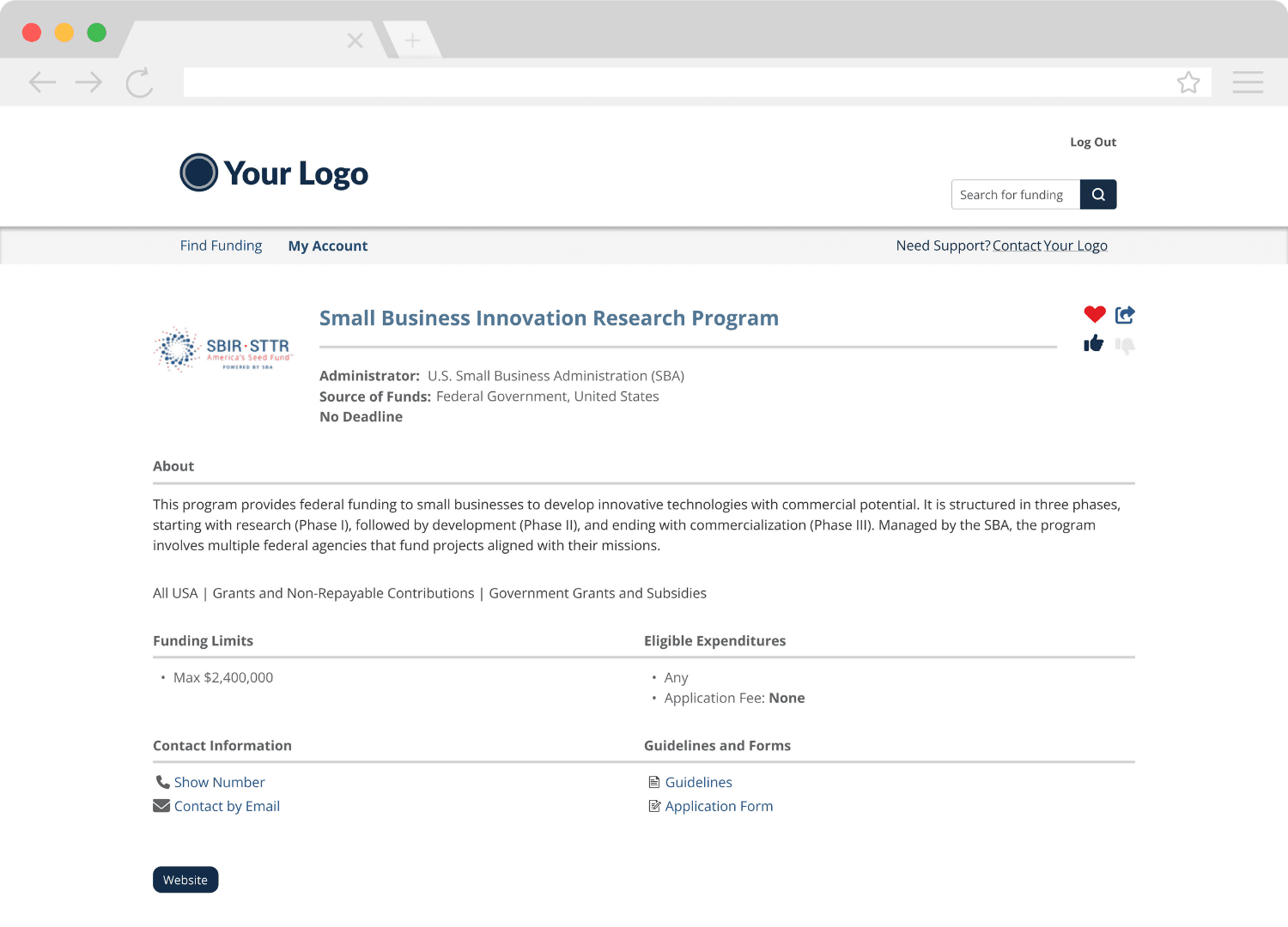
Task: Open the Find Funding section
Action: coord(221,245)
